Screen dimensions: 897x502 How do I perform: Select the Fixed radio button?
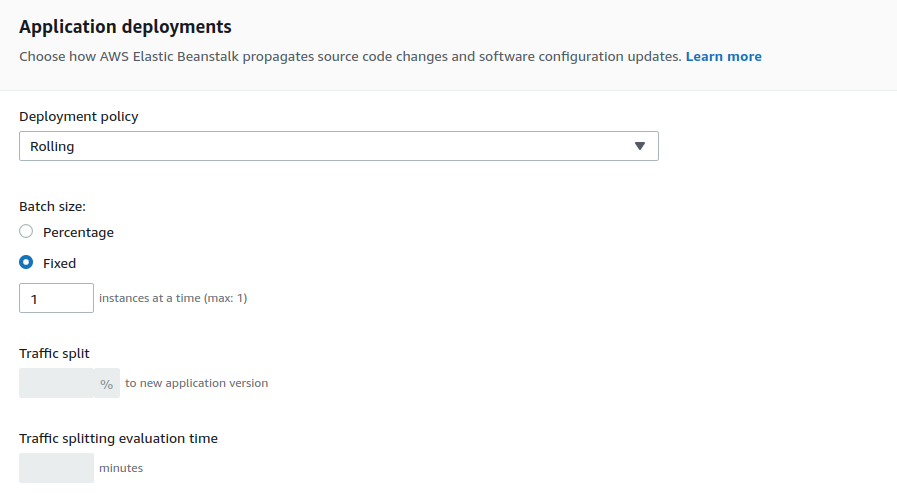click(26, 262)
